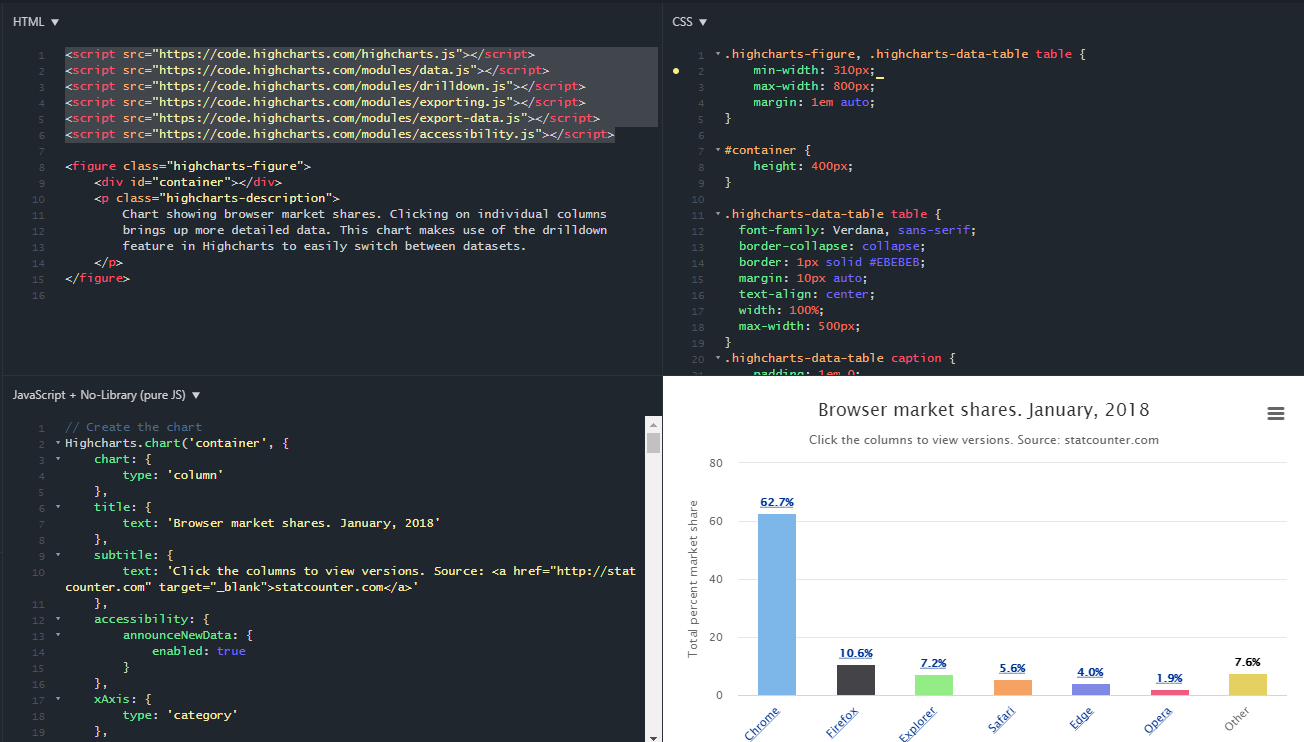Screen dimensions: 1304x742
Task: Click the modules/exporting.js script line
Action: click(325, 102)
